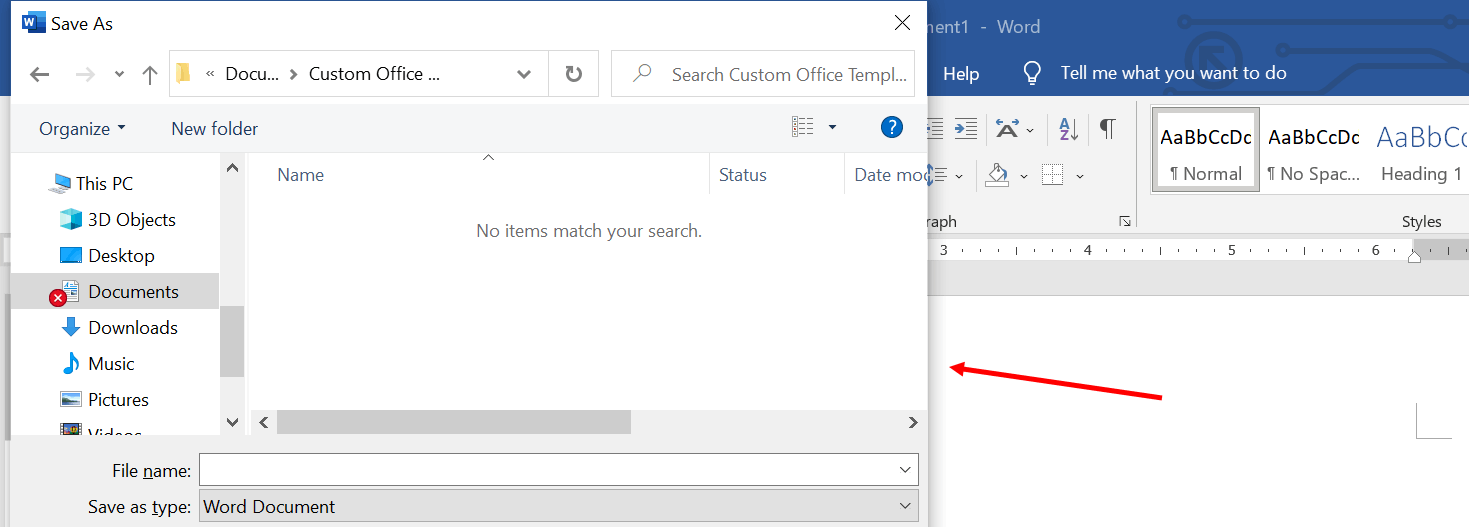1469x527 pixels.
Task: Go up one folder level
Action: point(150,74)
